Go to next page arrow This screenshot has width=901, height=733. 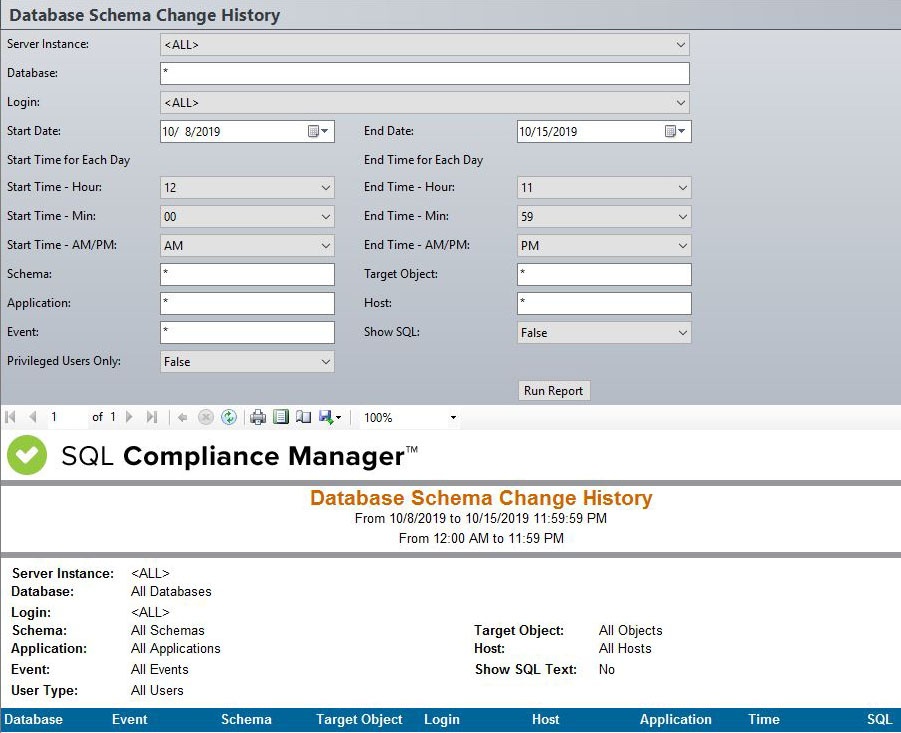[x=129, y=417]
